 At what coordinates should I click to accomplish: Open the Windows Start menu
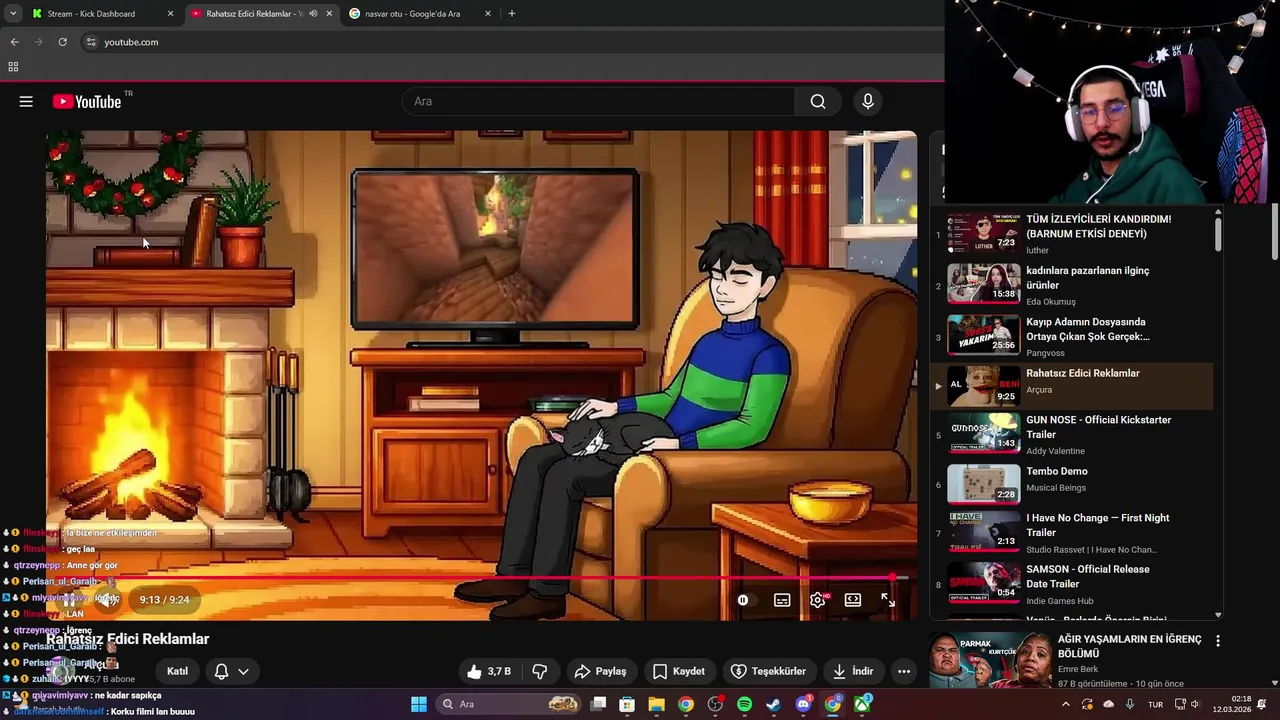point(419,704)
